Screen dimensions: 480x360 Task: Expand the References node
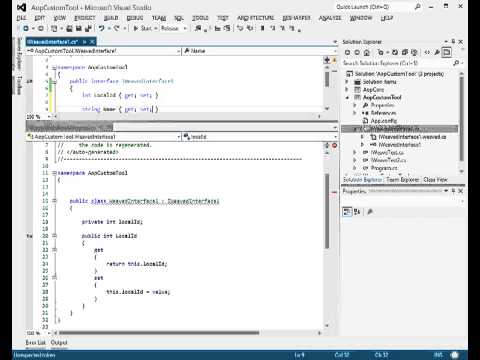tap(355, 113)
